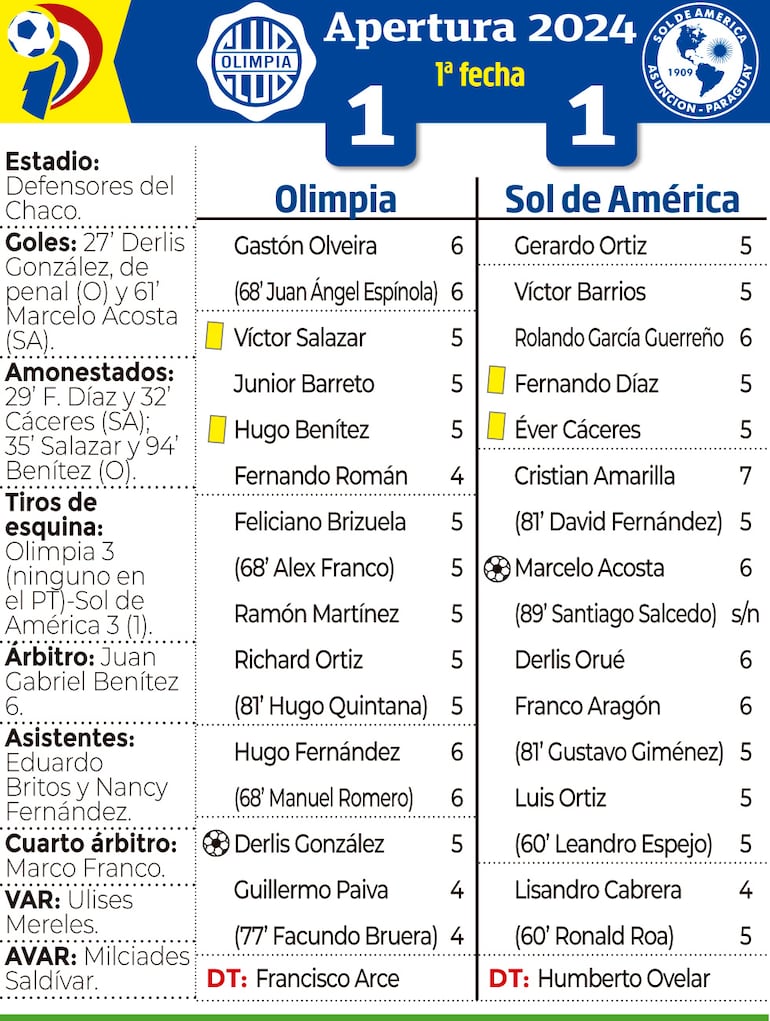Click the Olimpia club crest

pyautogui.click(x=256, y=61)
